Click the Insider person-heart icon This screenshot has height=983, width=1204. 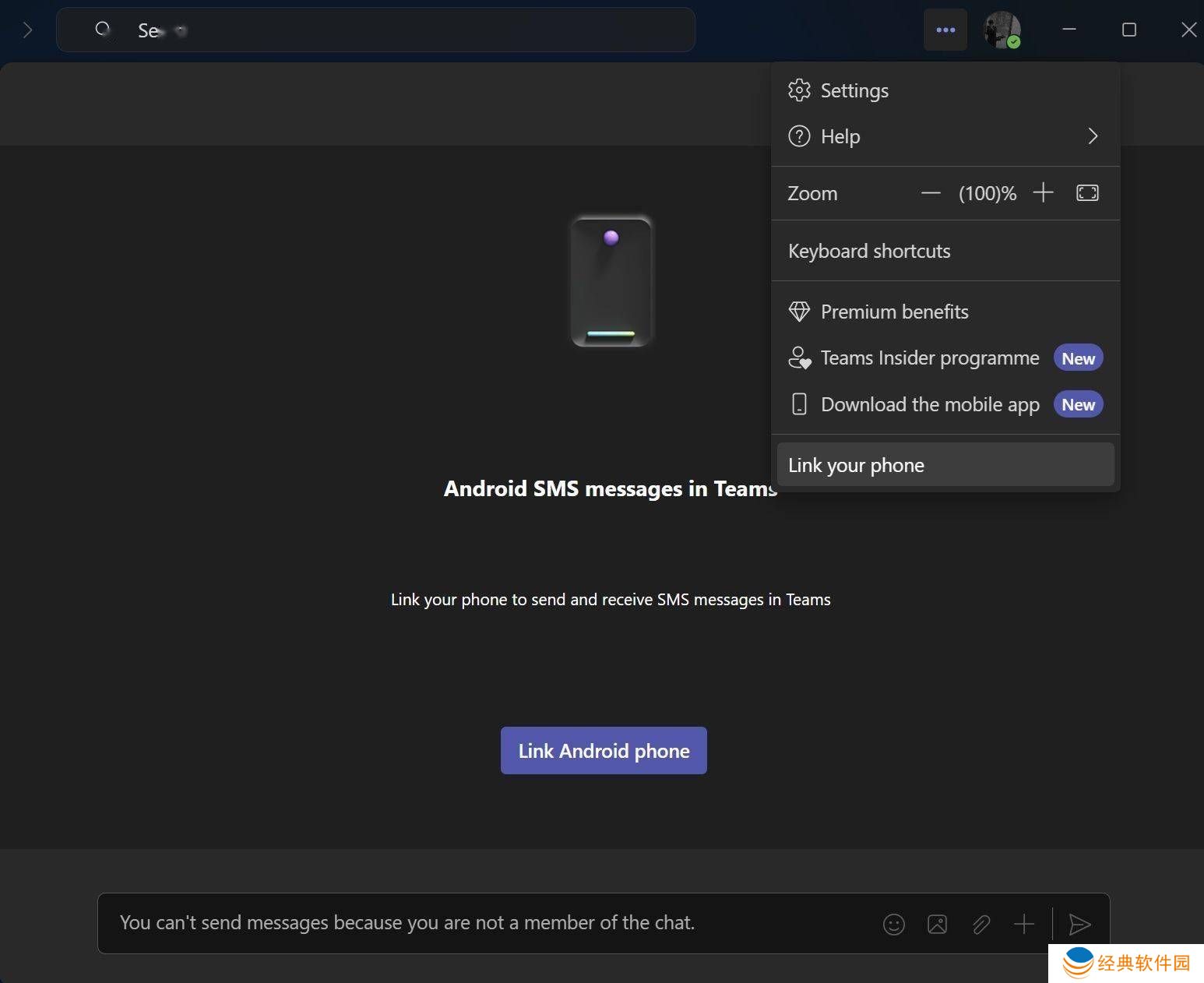pyautogui.click(x=799, y=358)
